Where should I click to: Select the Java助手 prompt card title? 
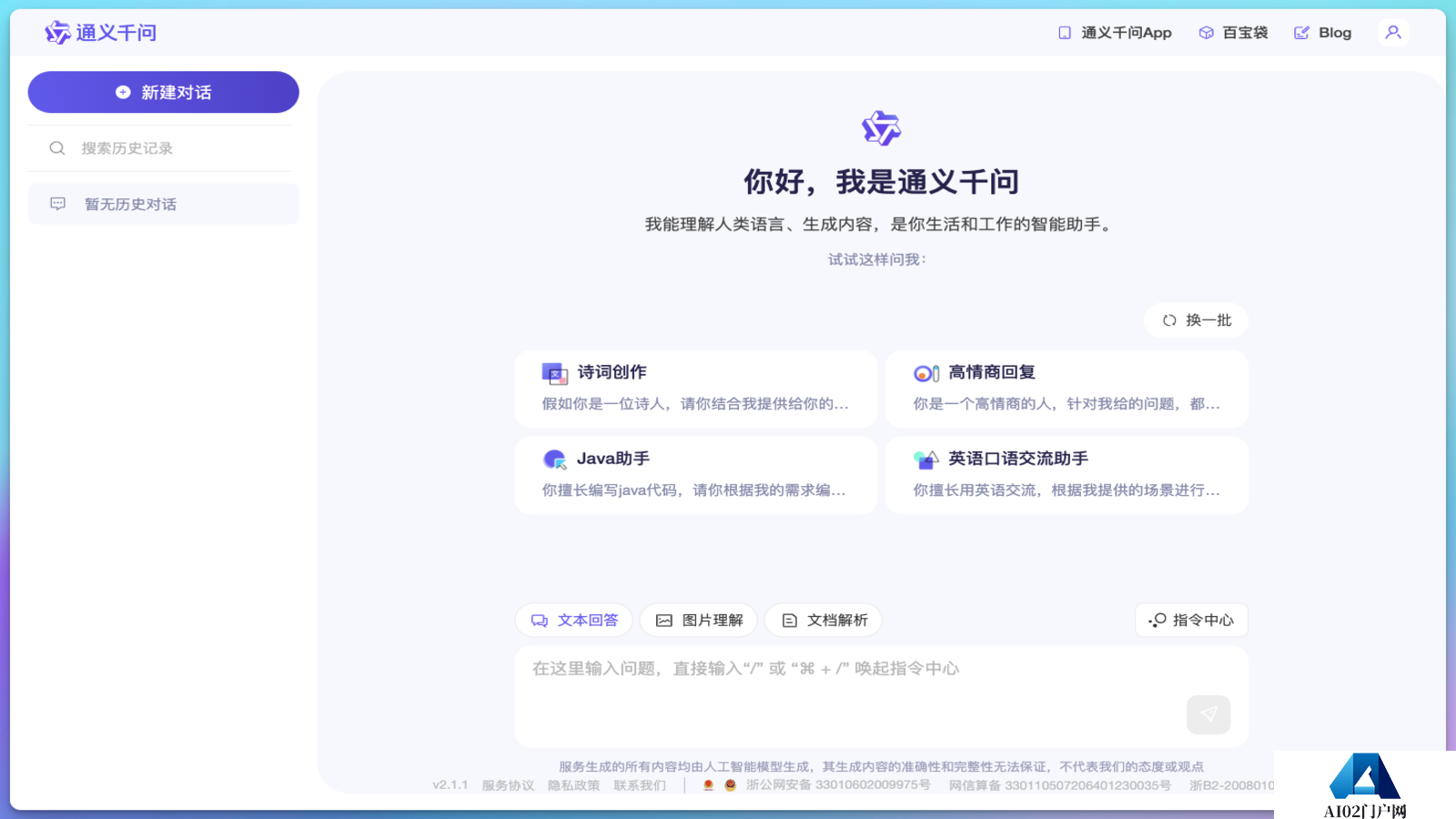coord(613,459)
